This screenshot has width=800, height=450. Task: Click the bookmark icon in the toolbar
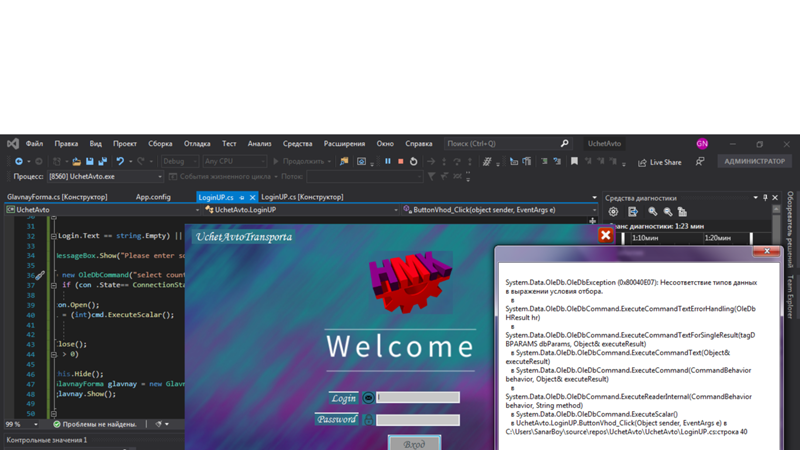[574, 161]
